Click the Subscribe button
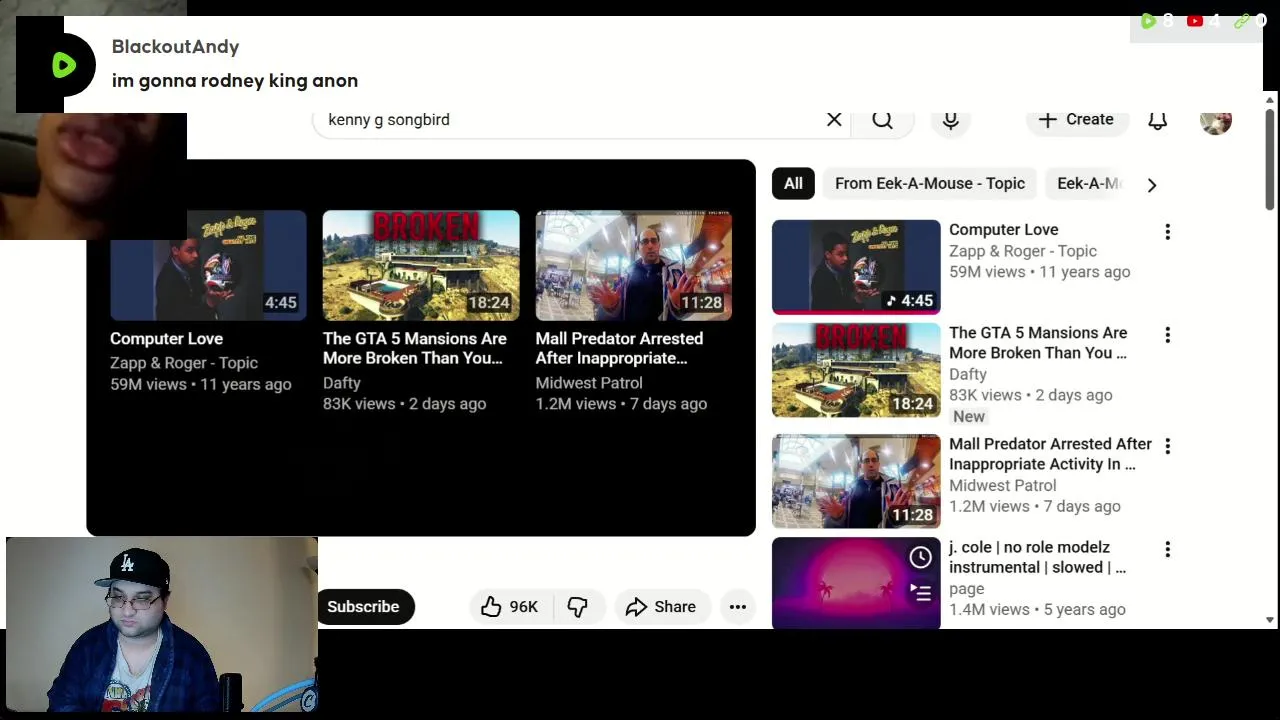This screenshot has height=720, width=1280. (364, 607)
